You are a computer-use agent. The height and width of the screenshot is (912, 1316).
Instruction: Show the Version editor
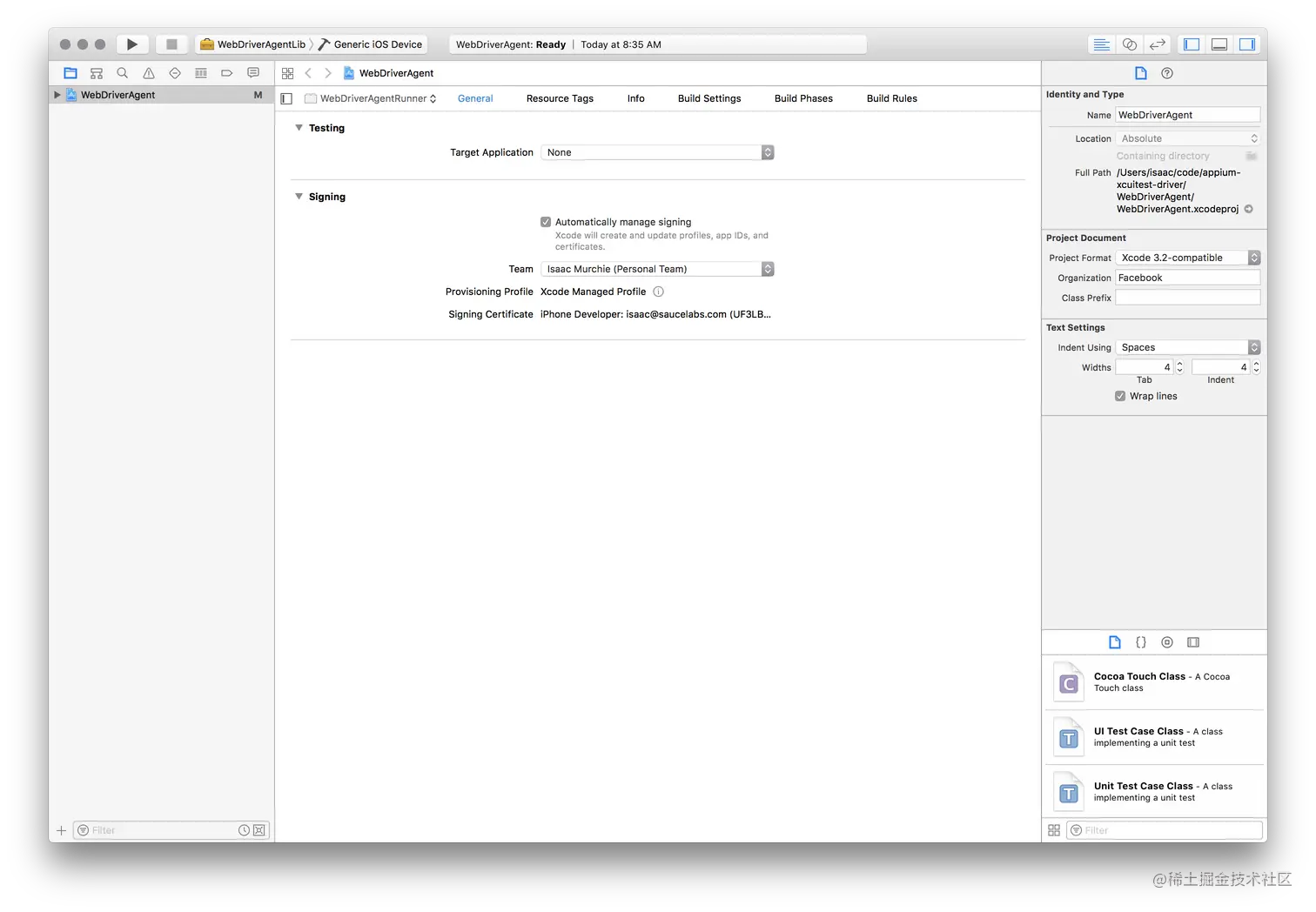coord(1157,44)
